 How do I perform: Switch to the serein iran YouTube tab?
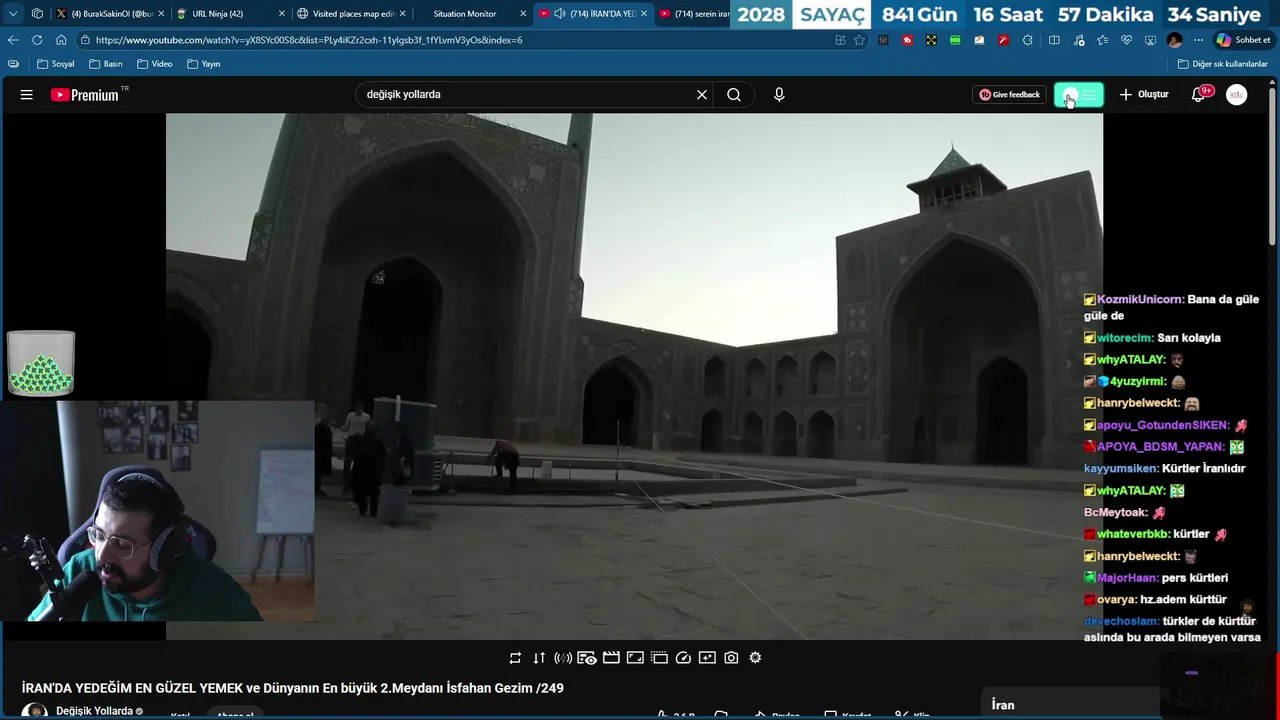coord(695,14)
